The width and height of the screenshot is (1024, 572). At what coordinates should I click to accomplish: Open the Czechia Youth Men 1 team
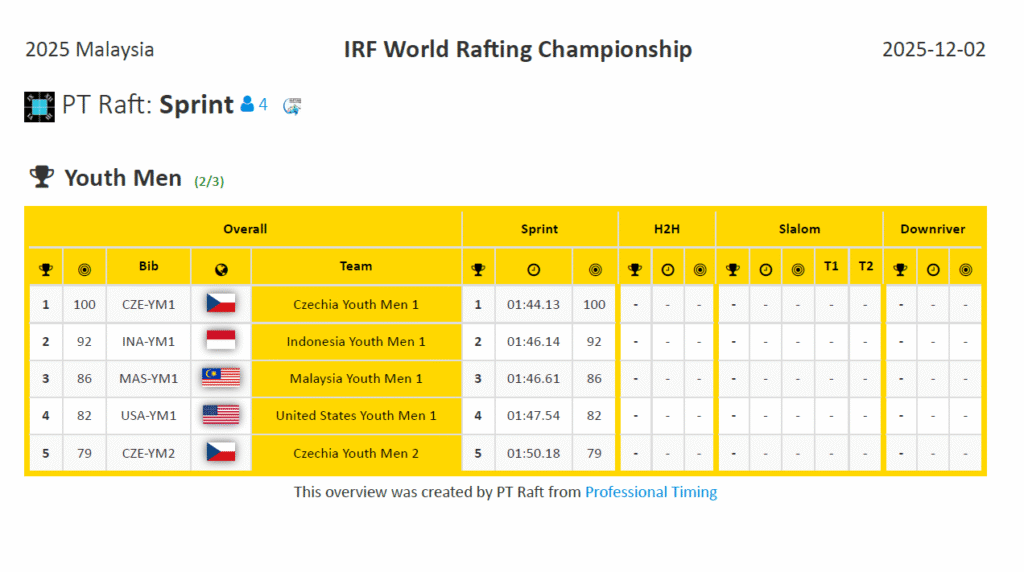pos(356,304)
